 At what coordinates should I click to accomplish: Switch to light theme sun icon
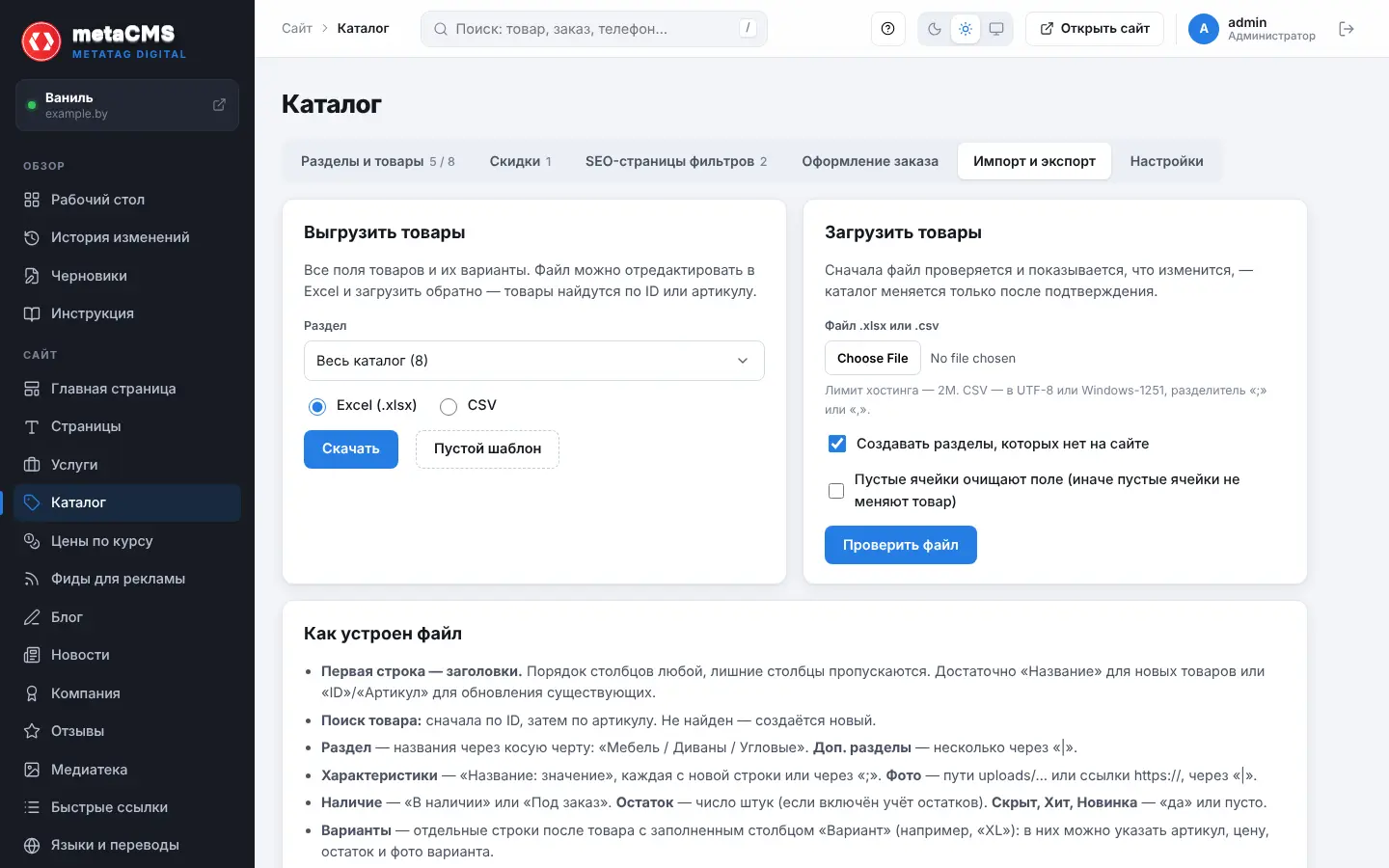(966, 29)
